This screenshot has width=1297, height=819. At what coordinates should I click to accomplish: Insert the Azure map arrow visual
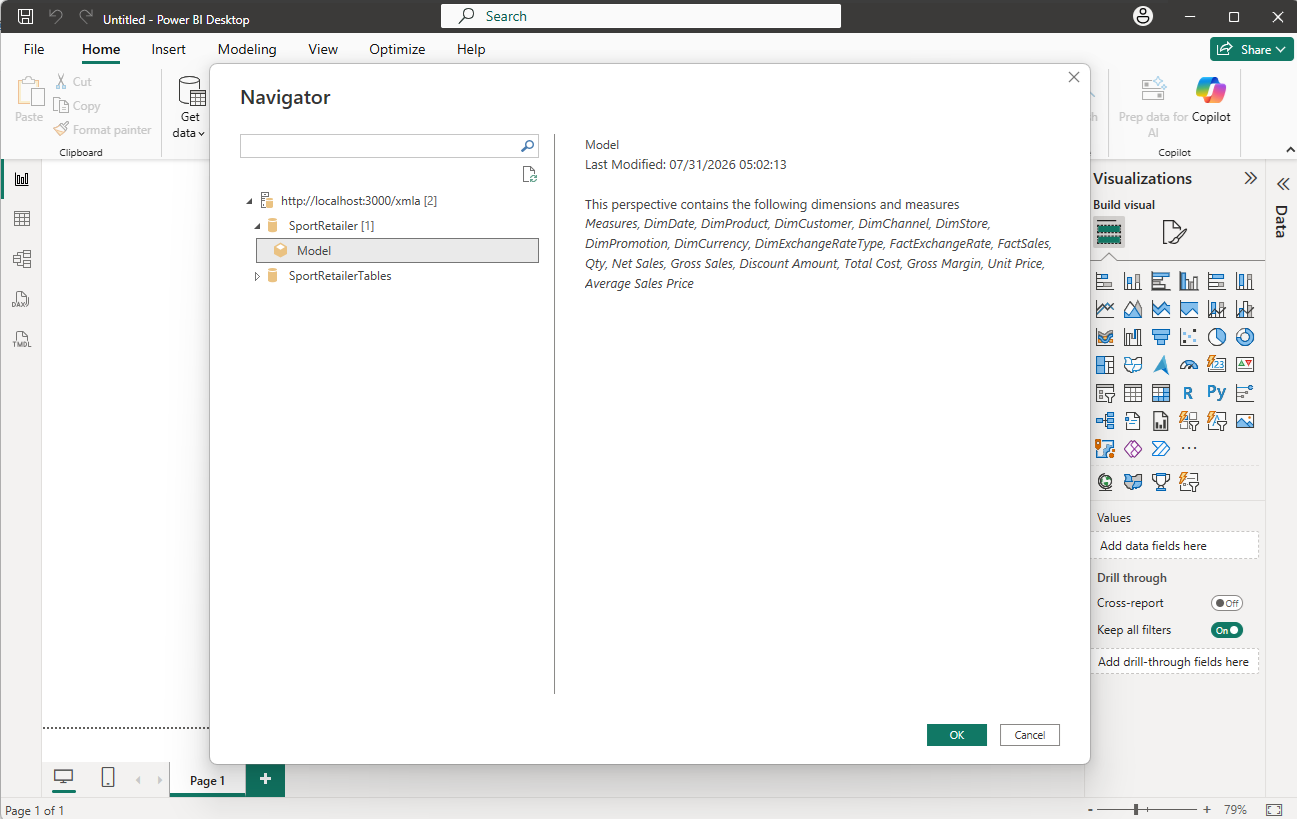pos(1161,365)
